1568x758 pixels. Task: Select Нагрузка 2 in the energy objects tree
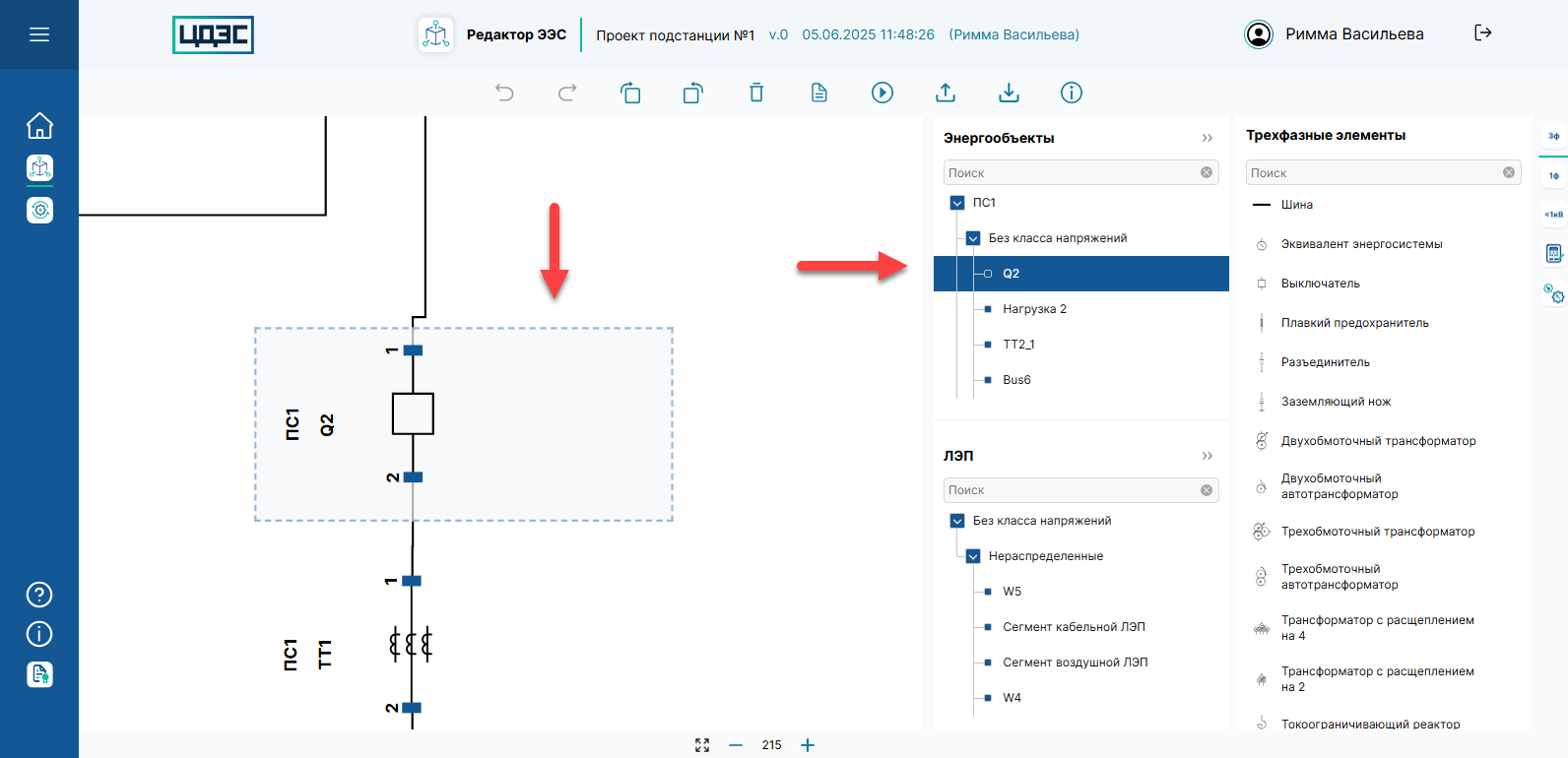pyautogui.click(x=1034, y=309)
